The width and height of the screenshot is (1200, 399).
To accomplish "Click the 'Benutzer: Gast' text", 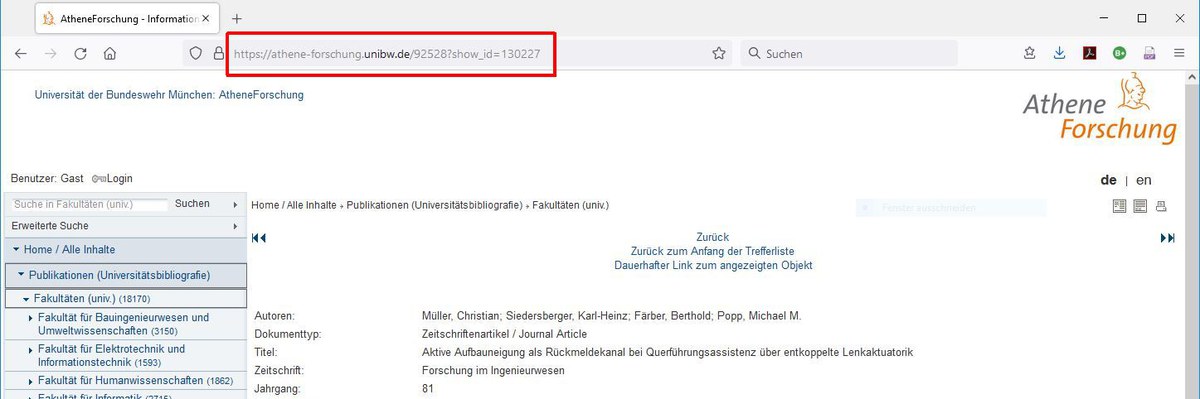I will tap(47, 178).
